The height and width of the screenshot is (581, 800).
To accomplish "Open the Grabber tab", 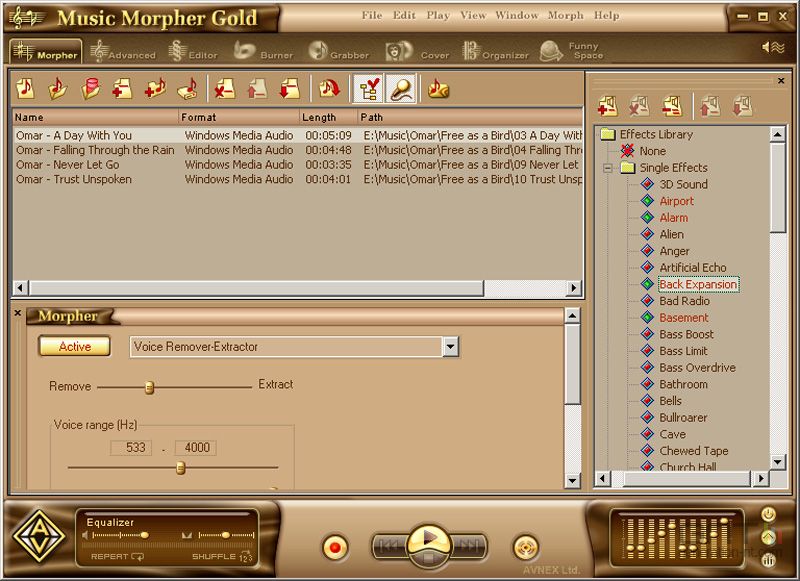I will click(x=339, y=52).
